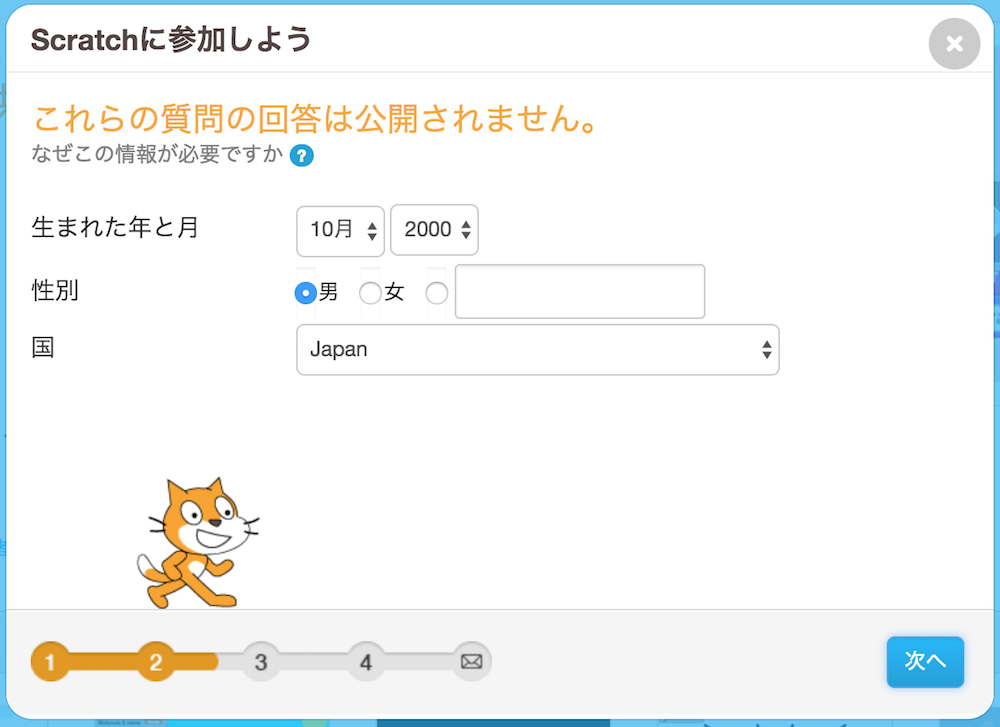The image size is (1000, 727).
Task: Select the 女 gender radio button
Action: (x=370, y=293)
